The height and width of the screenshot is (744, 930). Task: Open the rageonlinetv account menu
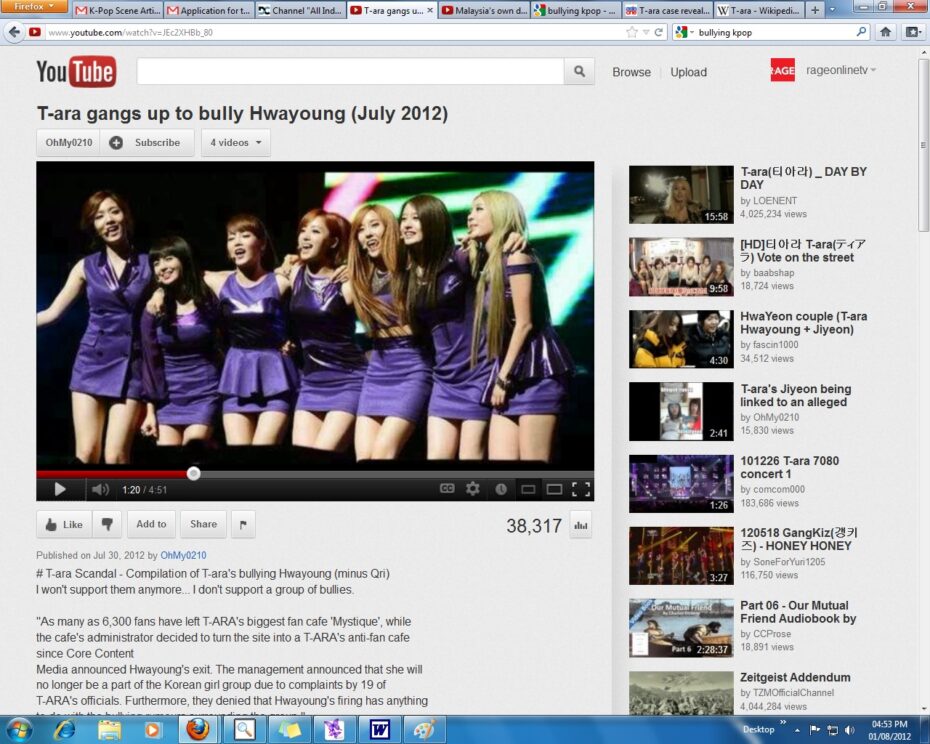click(840, 71)
